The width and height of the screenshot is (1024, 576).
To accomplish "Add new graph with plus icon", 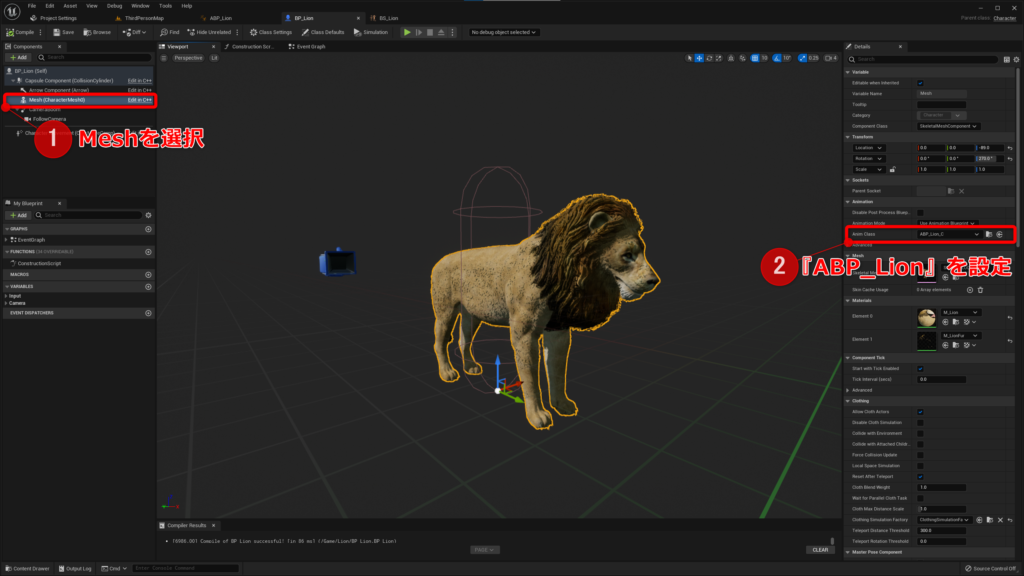I will click(148, 229).
